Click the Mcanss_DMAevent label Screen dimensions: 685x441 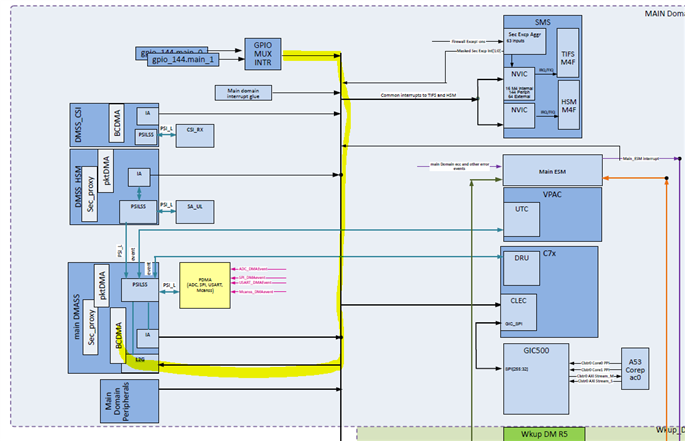[x=256, y=292]
